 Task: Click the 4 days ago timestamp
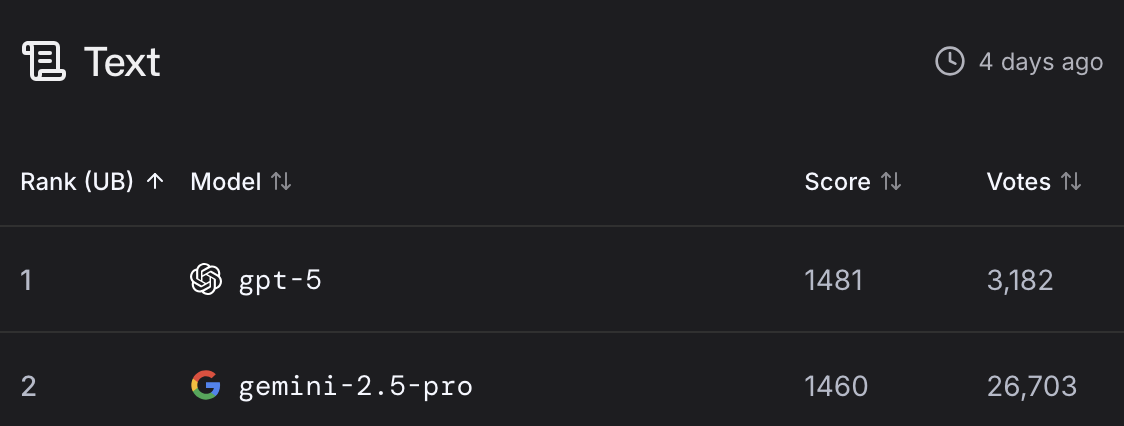pyautogui.click(x=1041, y=62)
